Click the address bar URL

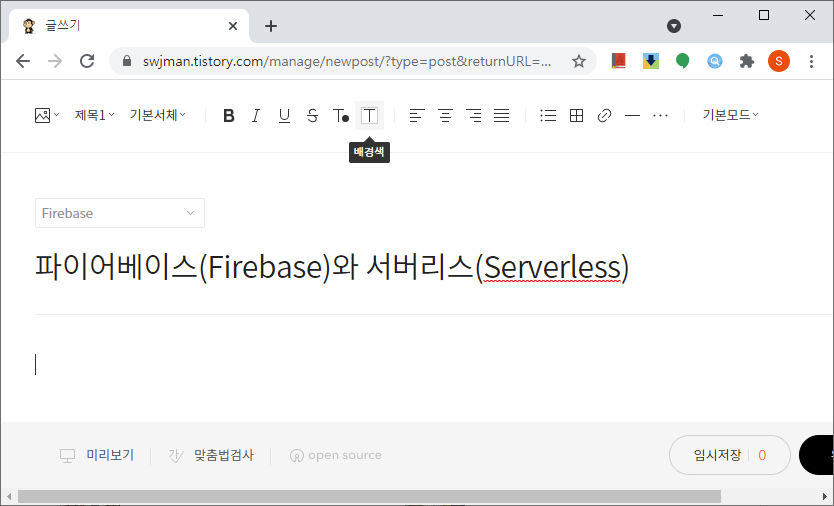click(347, 61)
